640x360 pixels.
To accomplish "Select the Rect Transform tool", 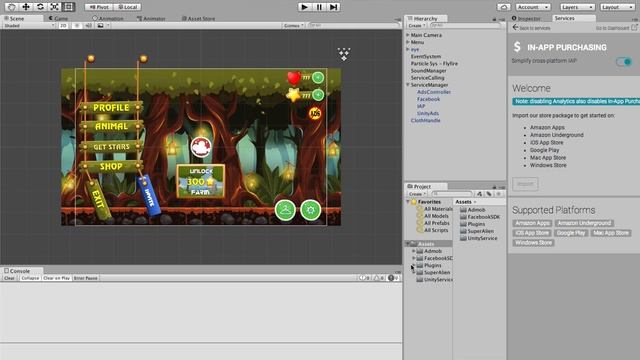I will coord(69,7).
